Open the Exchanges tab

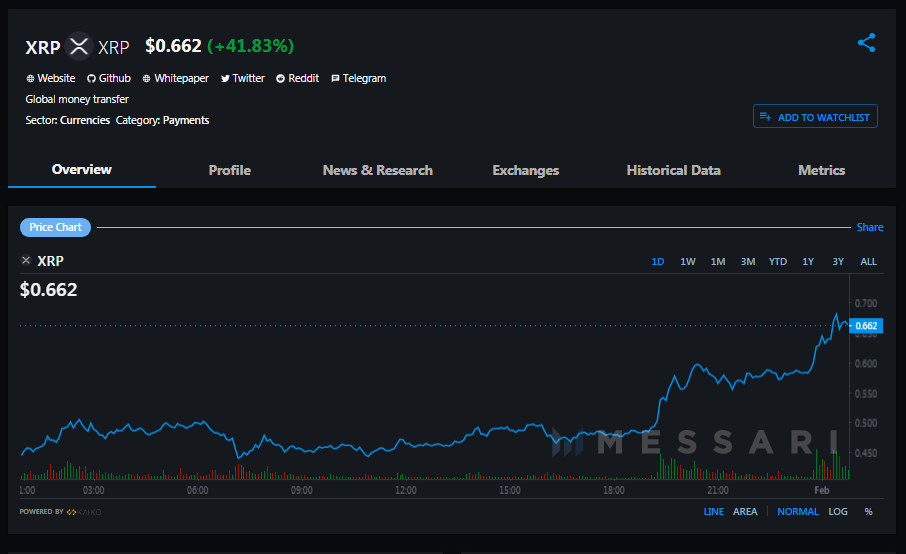point(525,170)
